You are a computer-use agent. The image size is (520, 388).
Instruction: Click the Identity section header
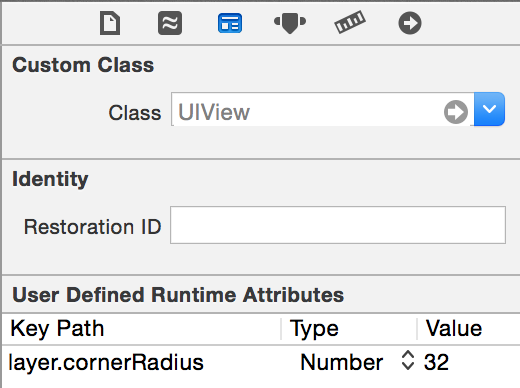coord(50,179)
